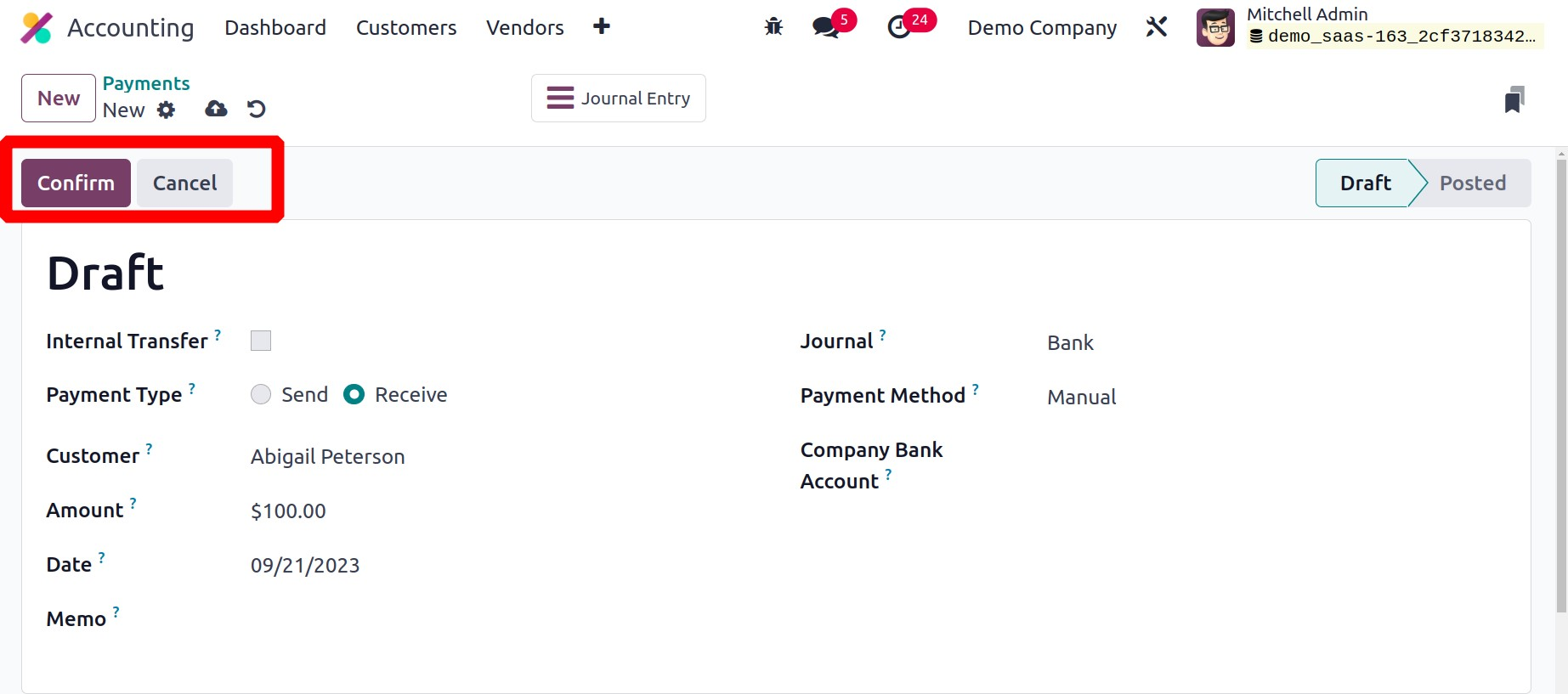Open the Customers menu
The height and width of the screenshot is (694, 1568).
[406, 28]
